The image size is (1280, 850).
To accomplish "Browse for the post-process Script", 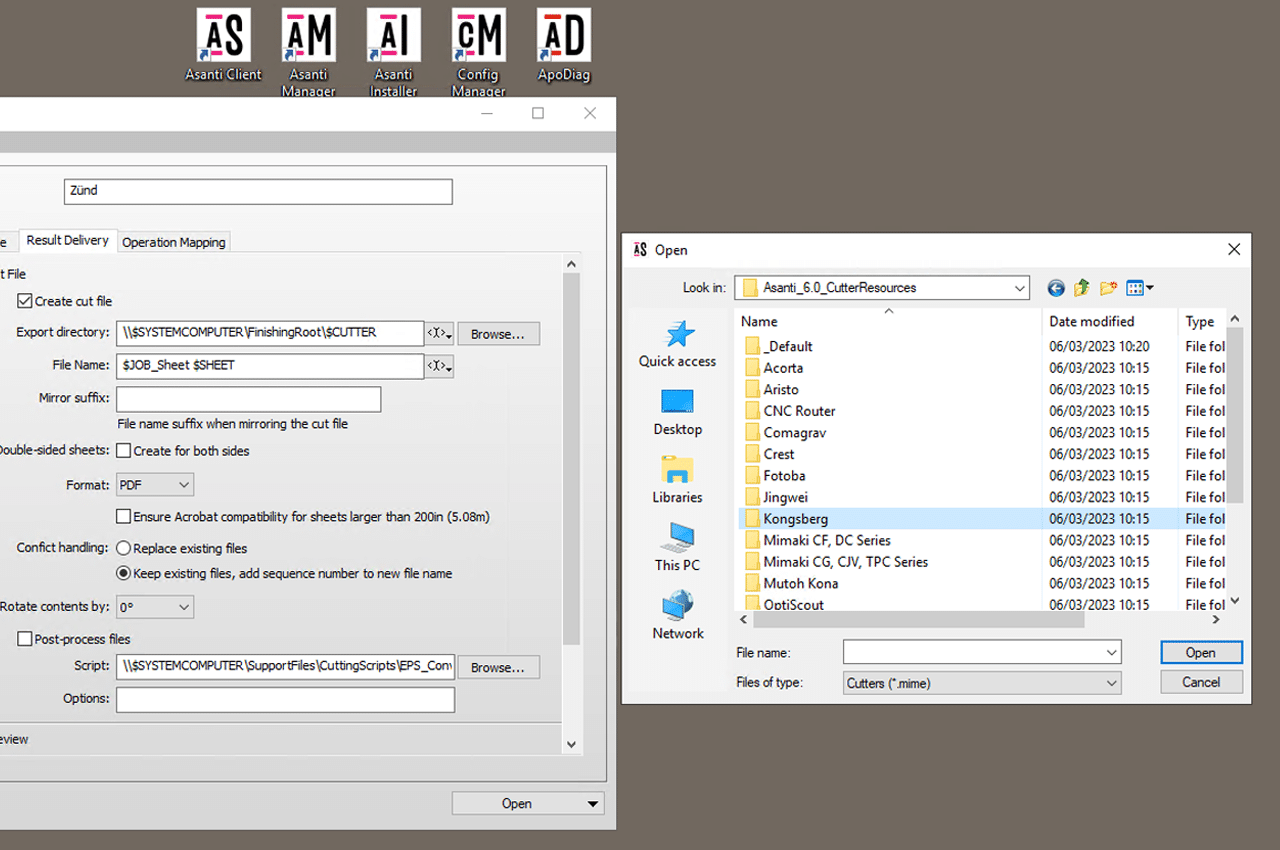I will (499, 667).
